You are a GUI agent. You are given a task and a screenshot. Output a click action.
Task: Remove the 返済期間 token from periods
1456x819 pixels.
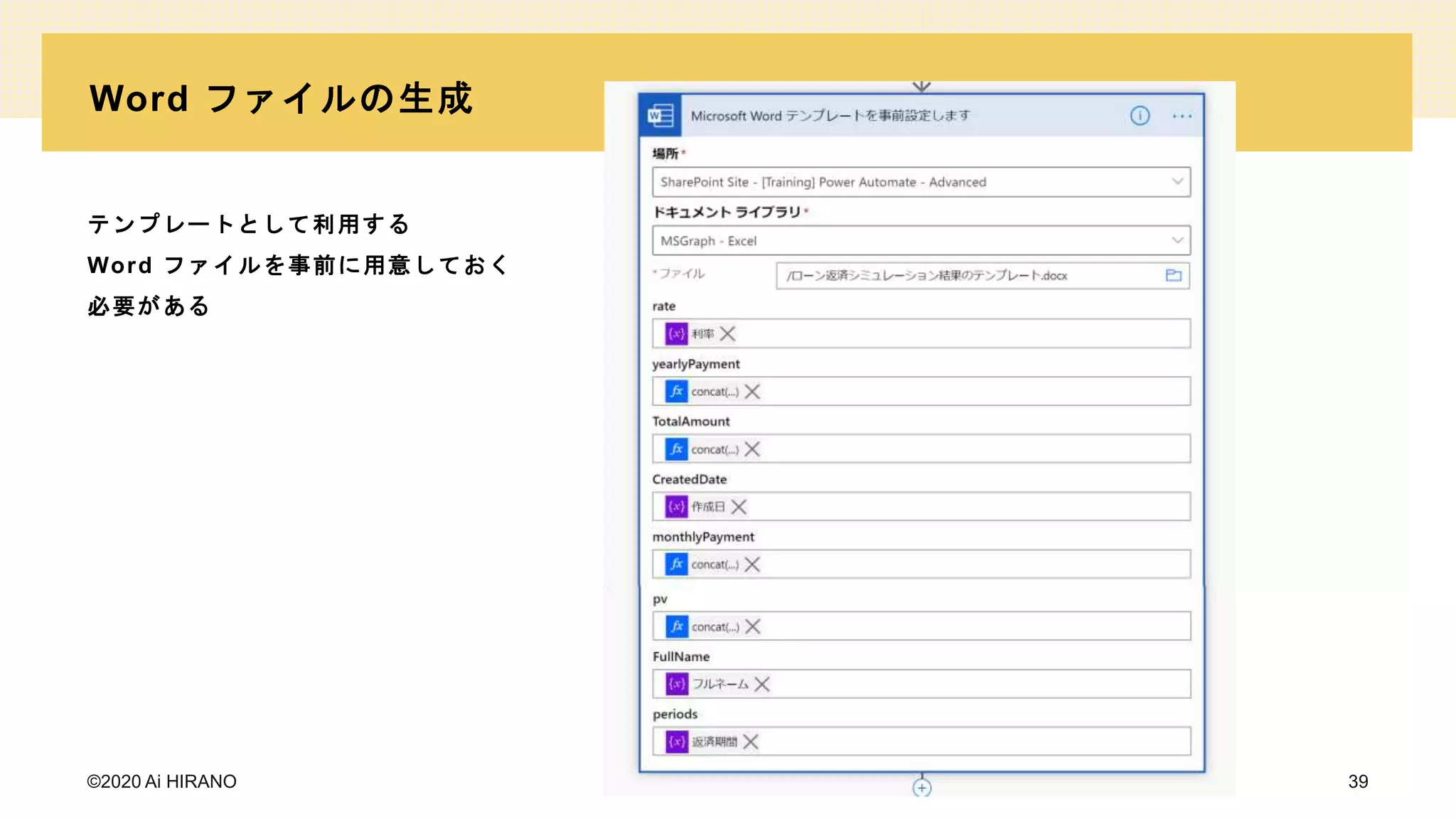pyautogui.click(x=751, y=742)
